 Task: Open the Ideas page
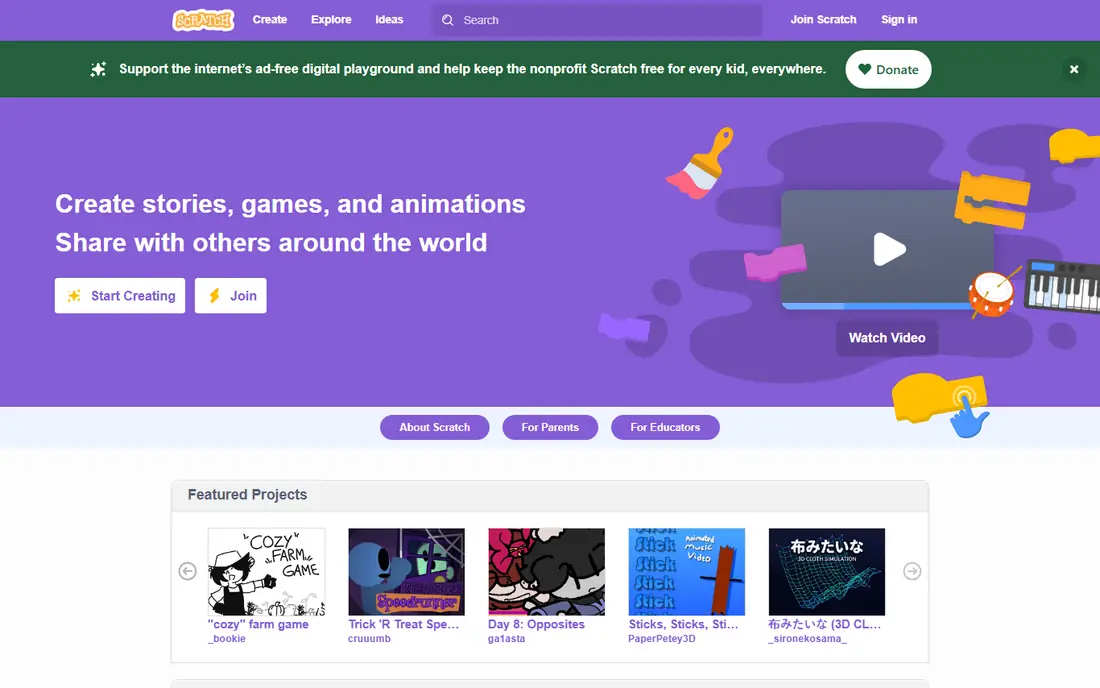[x=389, y=20]
